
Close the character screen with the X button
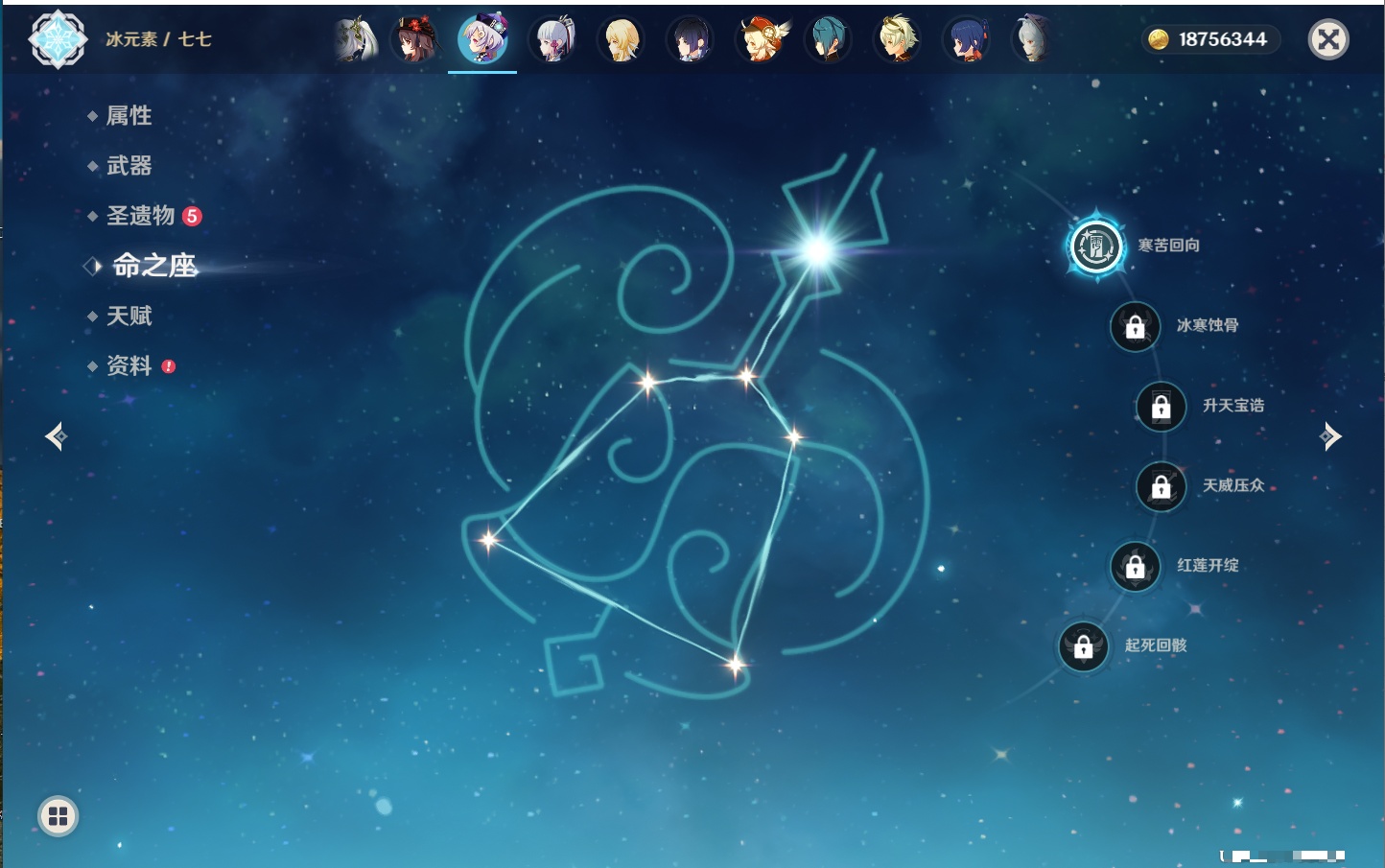click(x=1328, y=39)
